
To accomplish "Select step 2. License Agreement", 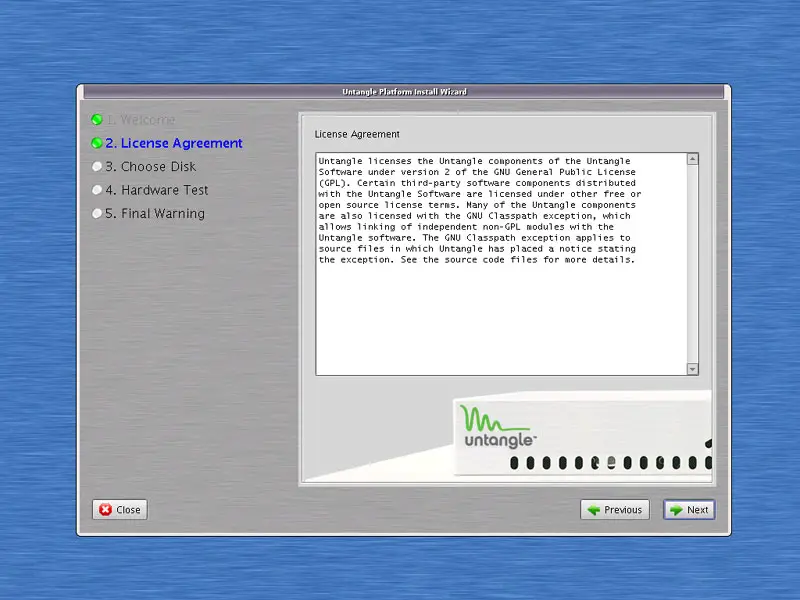I will coord(174,143).
